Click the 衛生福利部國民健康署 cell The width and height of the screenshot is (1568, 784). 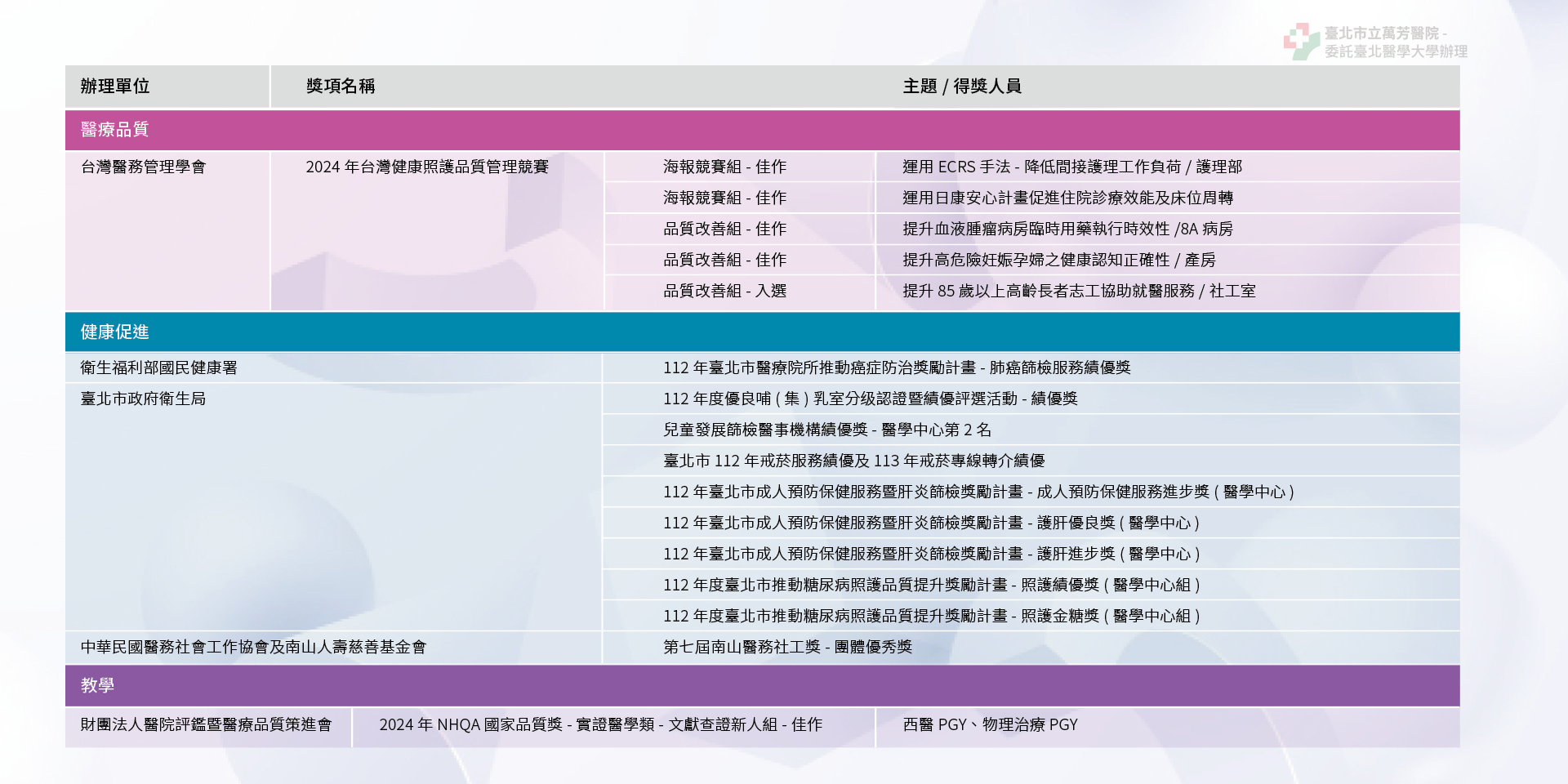click(159, 367)
